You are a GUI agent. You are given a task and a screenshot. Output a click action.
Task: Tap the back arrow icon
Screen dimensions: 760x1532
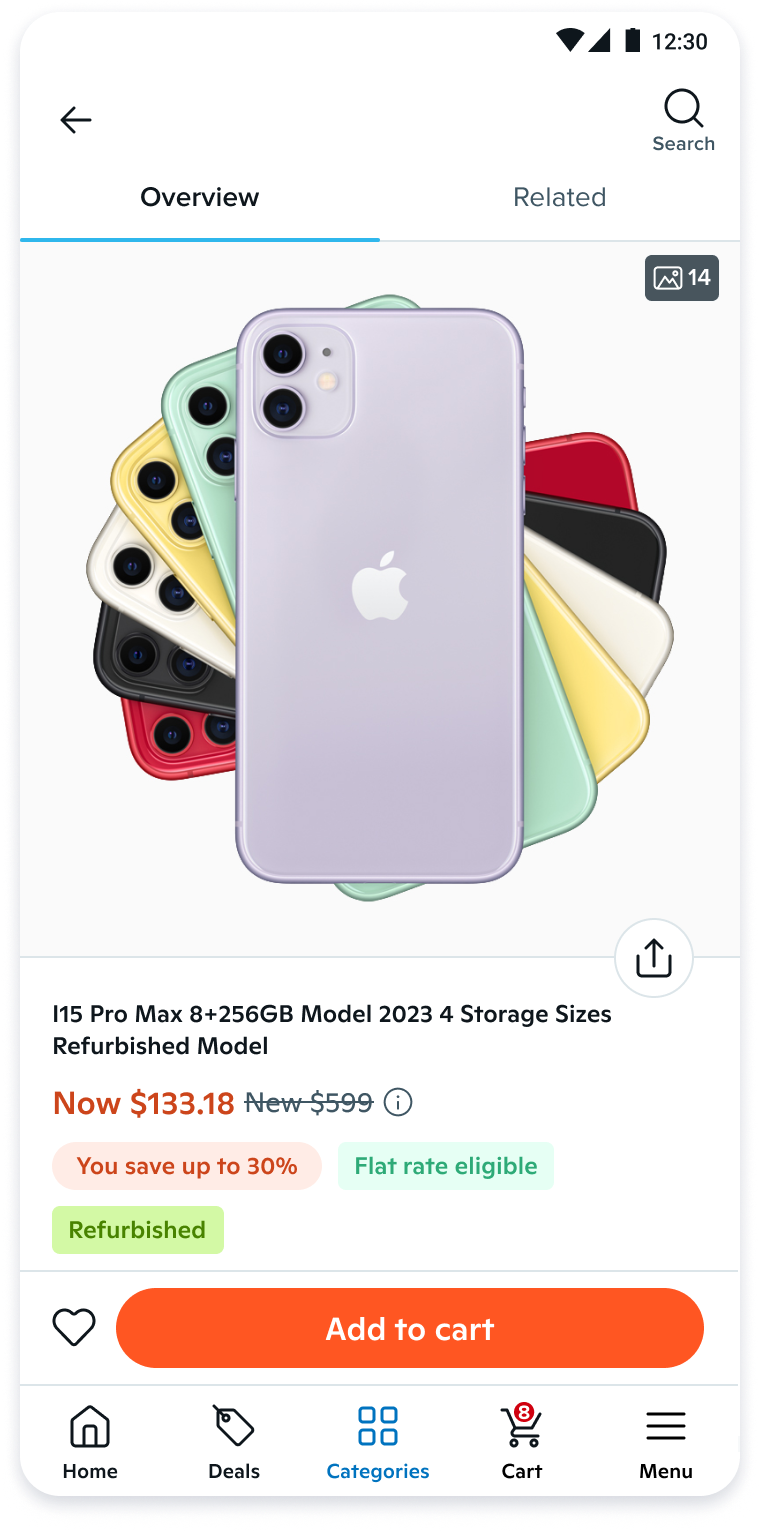click(x=76, y=121)
